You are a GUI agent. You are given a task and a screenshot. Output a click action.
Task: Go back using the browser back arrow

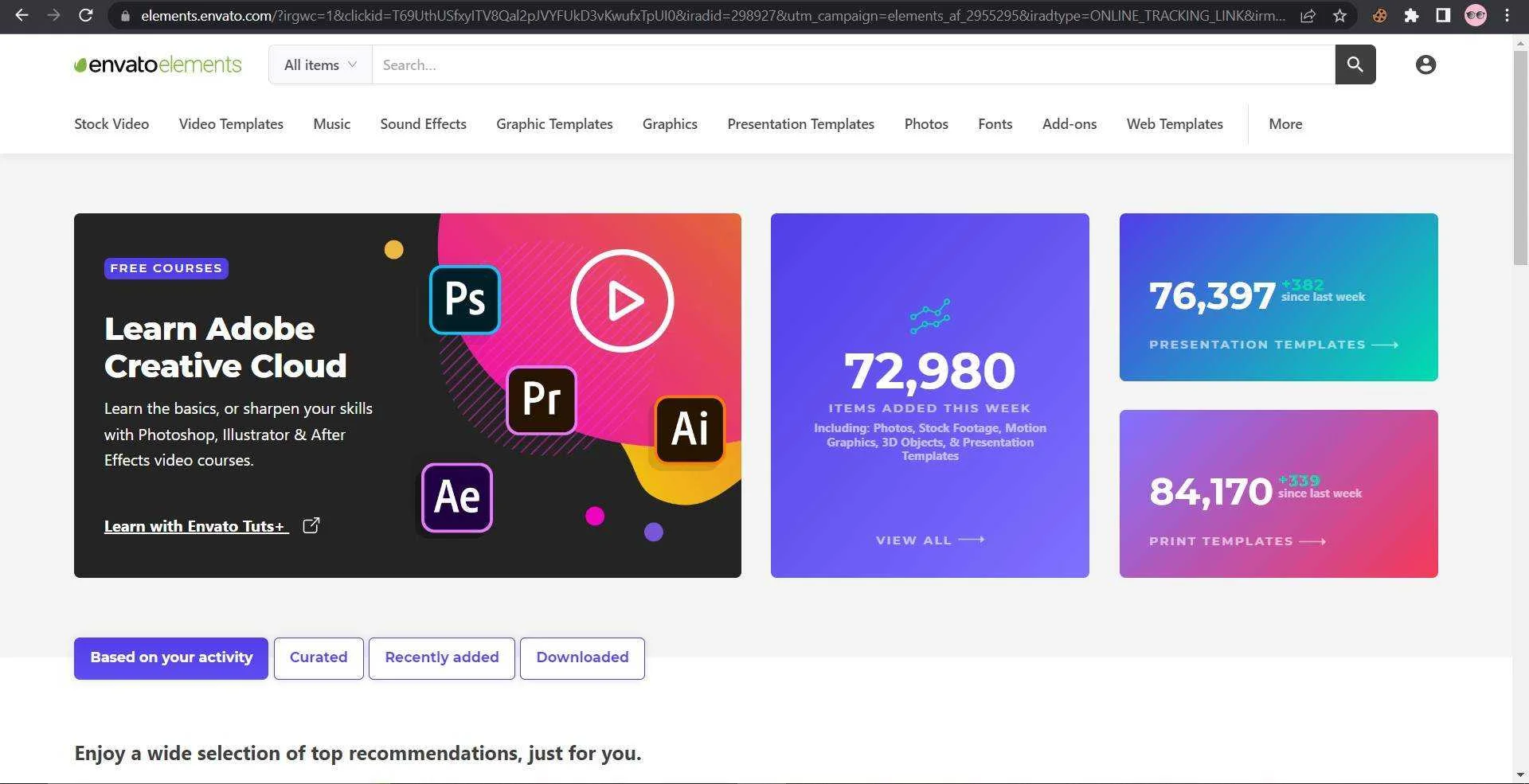point(22,15)
